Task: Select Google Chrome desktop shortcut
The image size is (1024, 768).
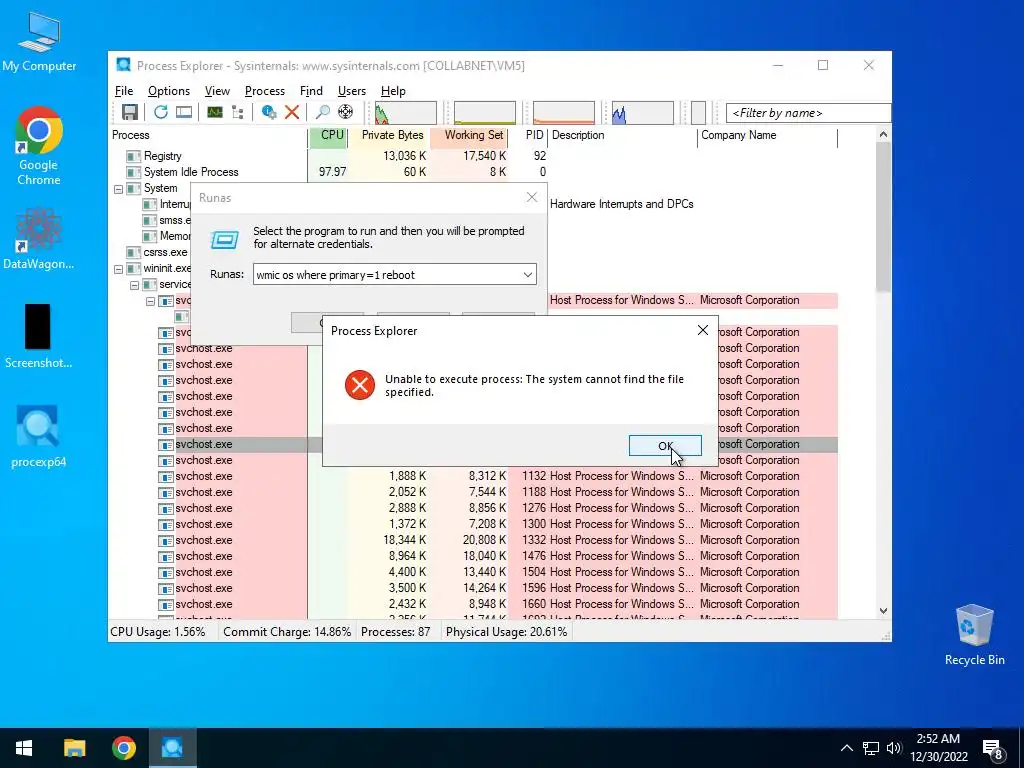Action: tap(39, 147)
